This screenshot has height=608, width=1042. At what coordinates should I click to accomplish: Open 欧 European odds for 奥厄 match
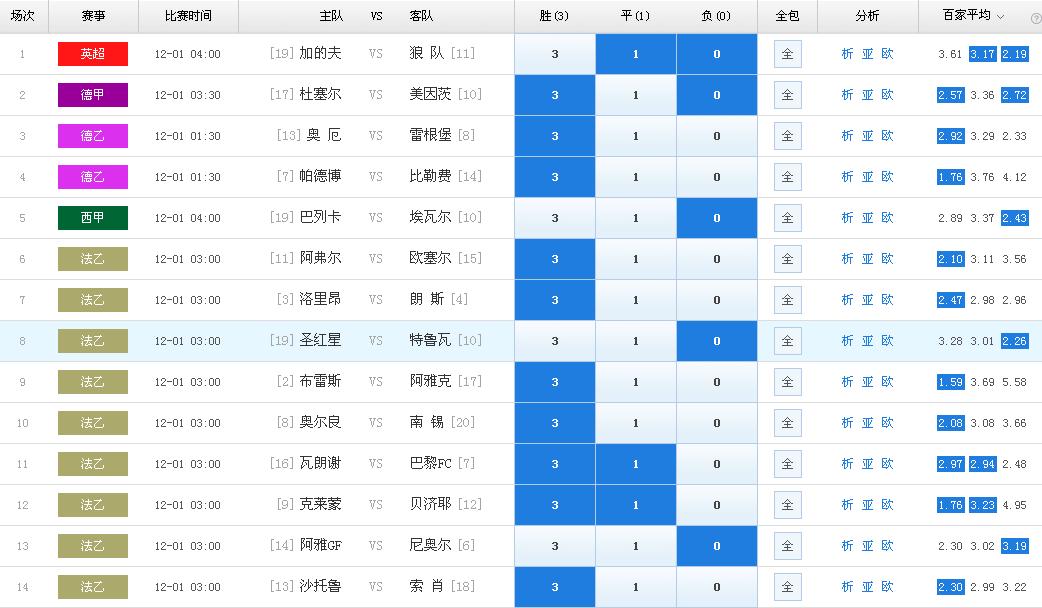coord(887,136)
